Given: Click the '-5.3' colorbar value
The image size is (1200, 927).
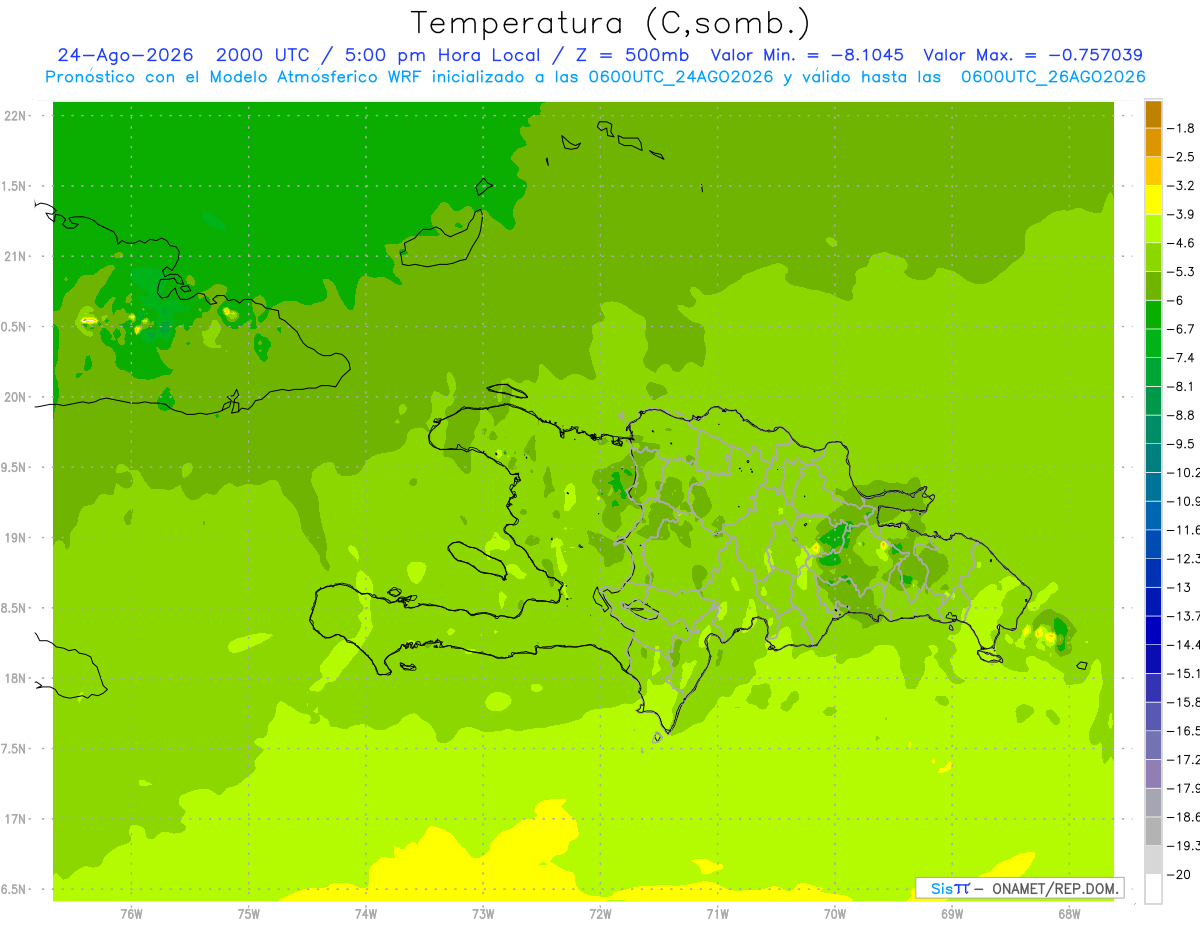Looking at the screenshot, I should tap(1181, 271).
